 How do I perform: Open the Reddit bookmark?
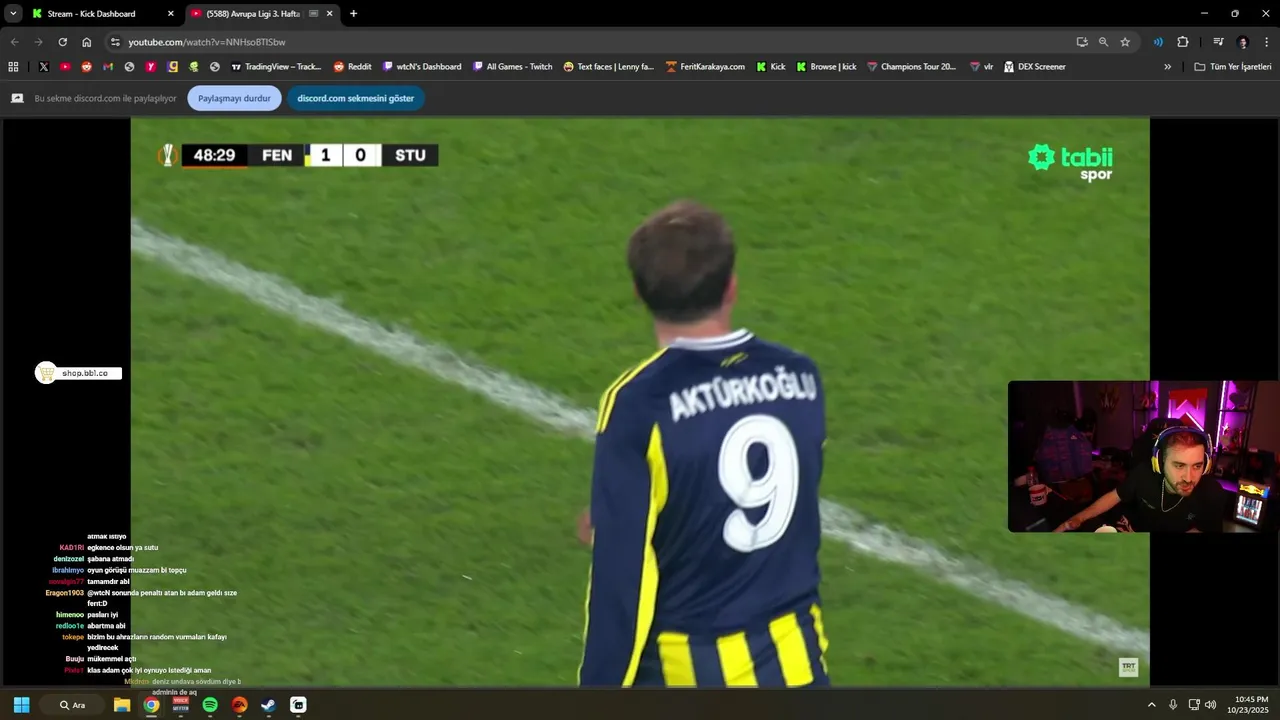[x=352, y=67]
